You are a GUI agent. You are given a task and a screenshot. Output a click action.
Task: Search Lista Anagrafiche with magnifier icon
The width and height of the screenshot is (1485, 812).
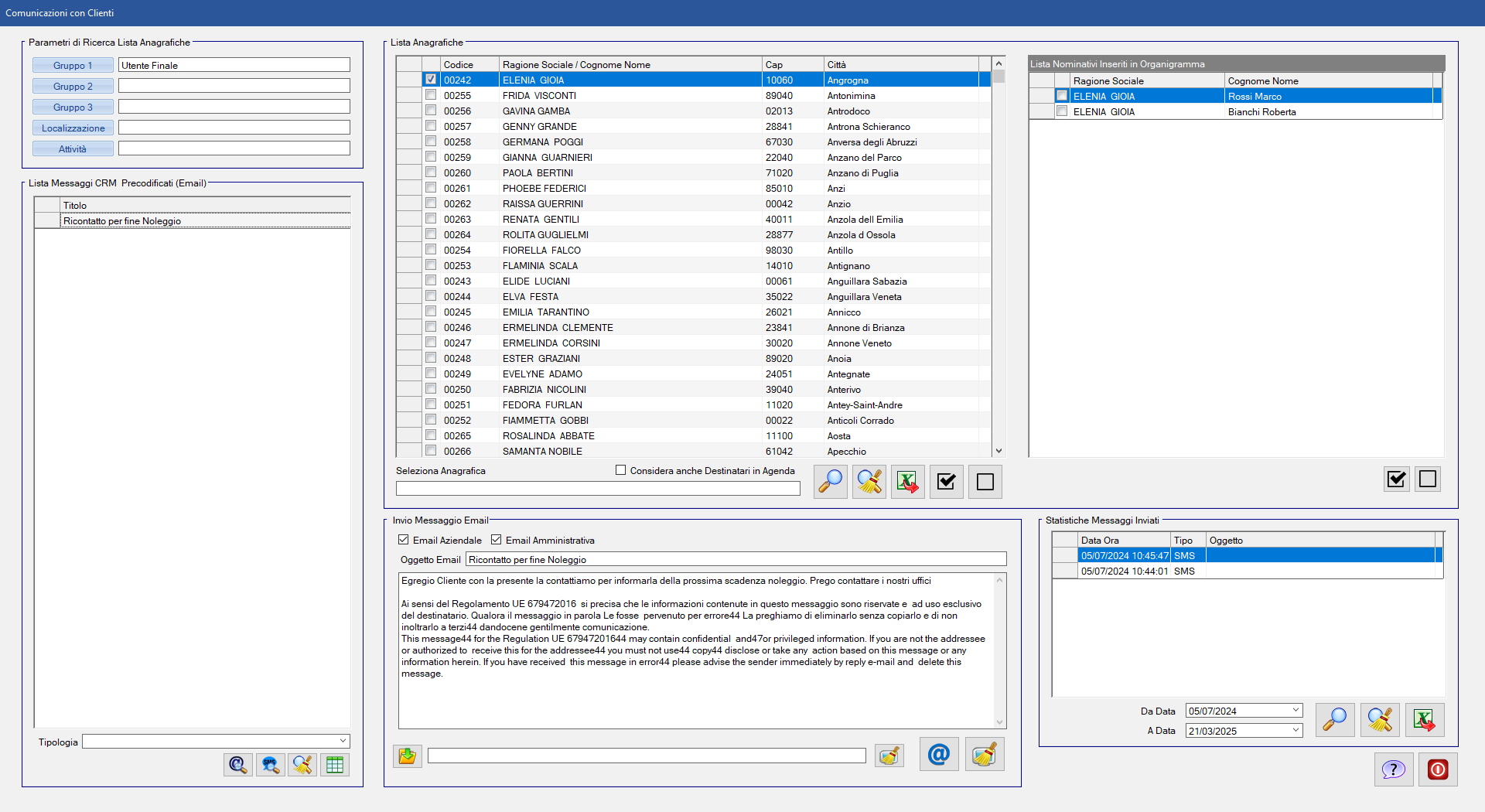[x=831, y=482]
